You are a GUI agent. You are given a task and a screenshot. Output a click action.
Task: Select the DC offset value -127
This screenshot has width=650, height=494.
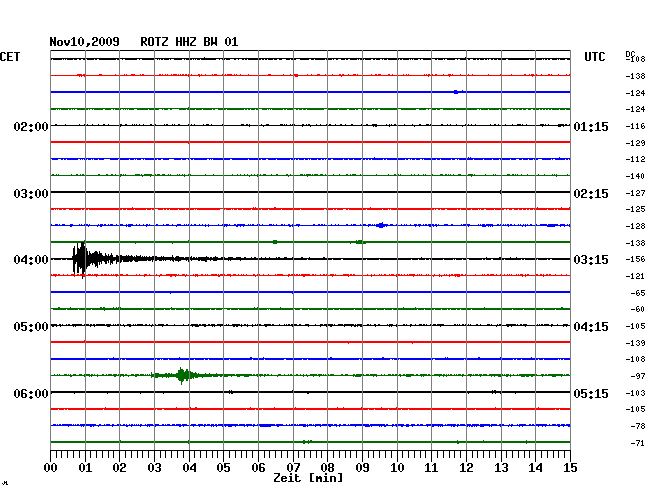[635, 193]
